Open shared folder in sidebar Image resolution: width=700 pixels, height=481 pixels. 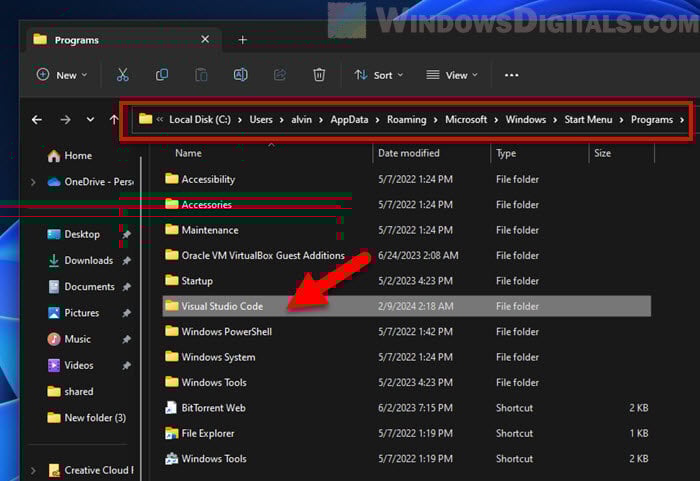71,392
